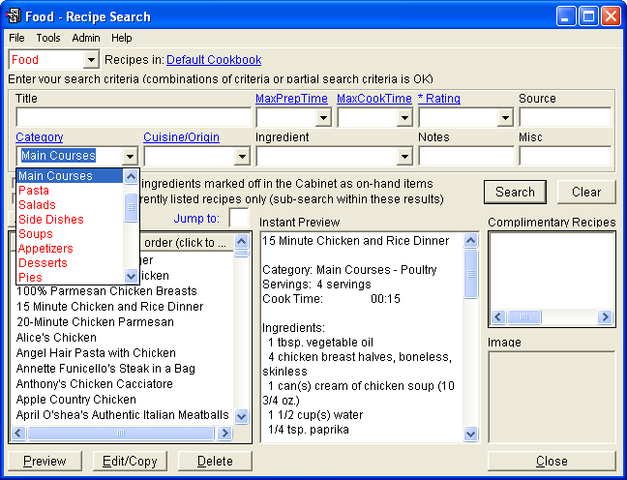Click the MaxPrepTime label link
The width and height of the screenshot is (627, 480).
tap(291, 99)
